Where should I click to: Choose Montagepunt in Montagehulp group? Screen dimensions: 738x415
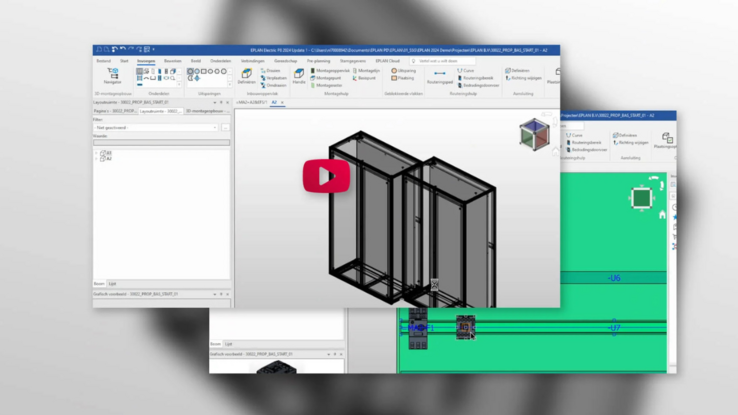click(325, 78)
